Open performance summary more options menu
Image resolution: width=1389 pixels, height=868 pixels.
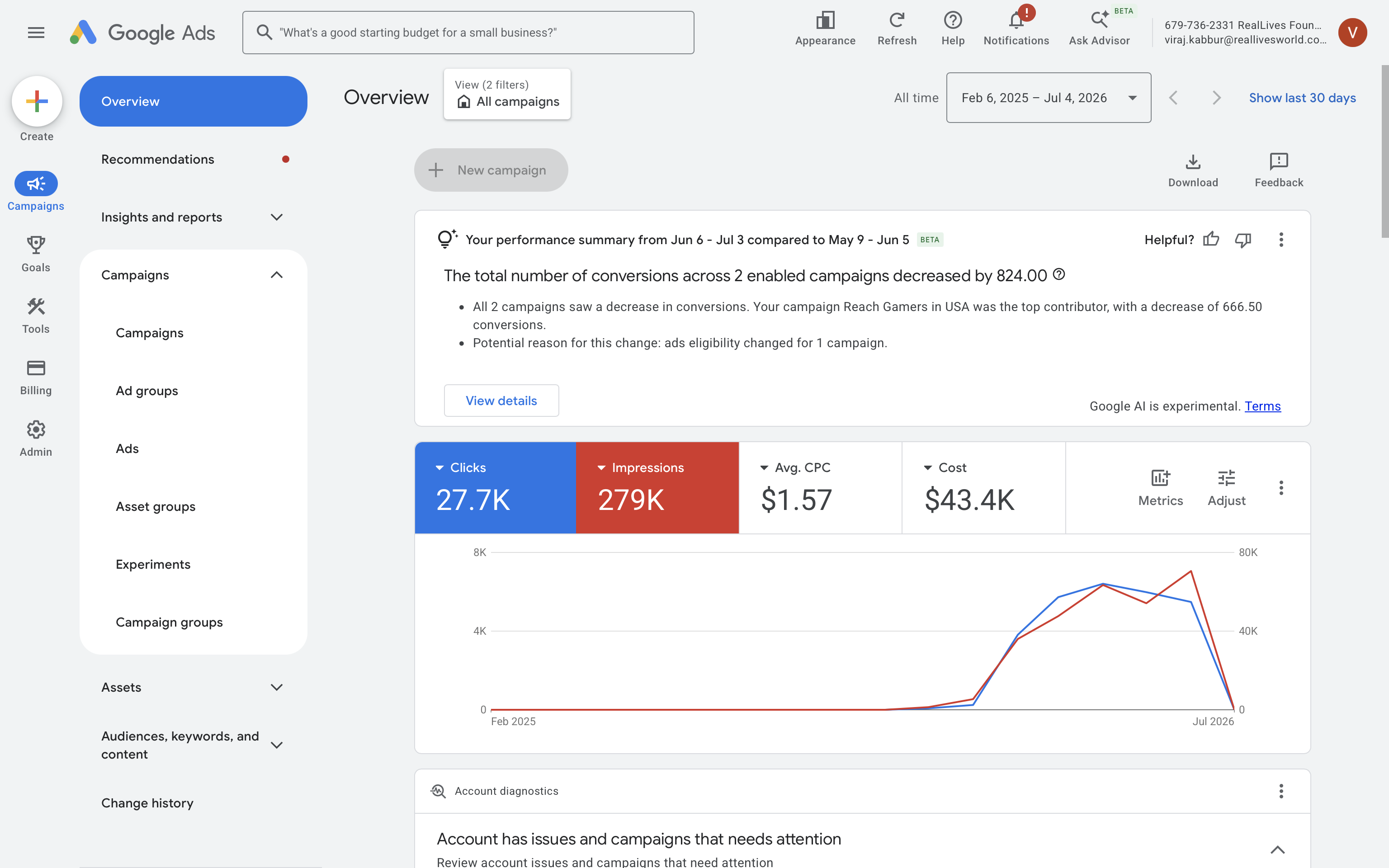1281,240
